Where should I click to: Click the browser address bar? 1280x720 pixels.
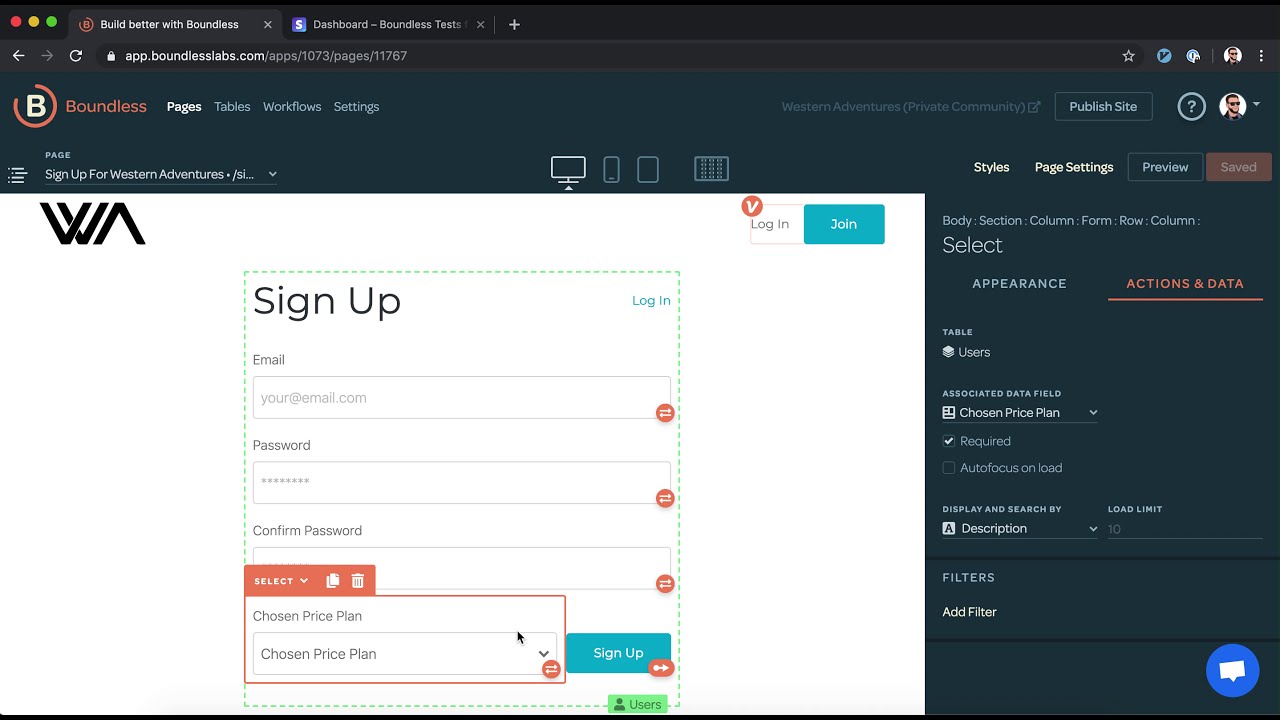click(610, 56)
